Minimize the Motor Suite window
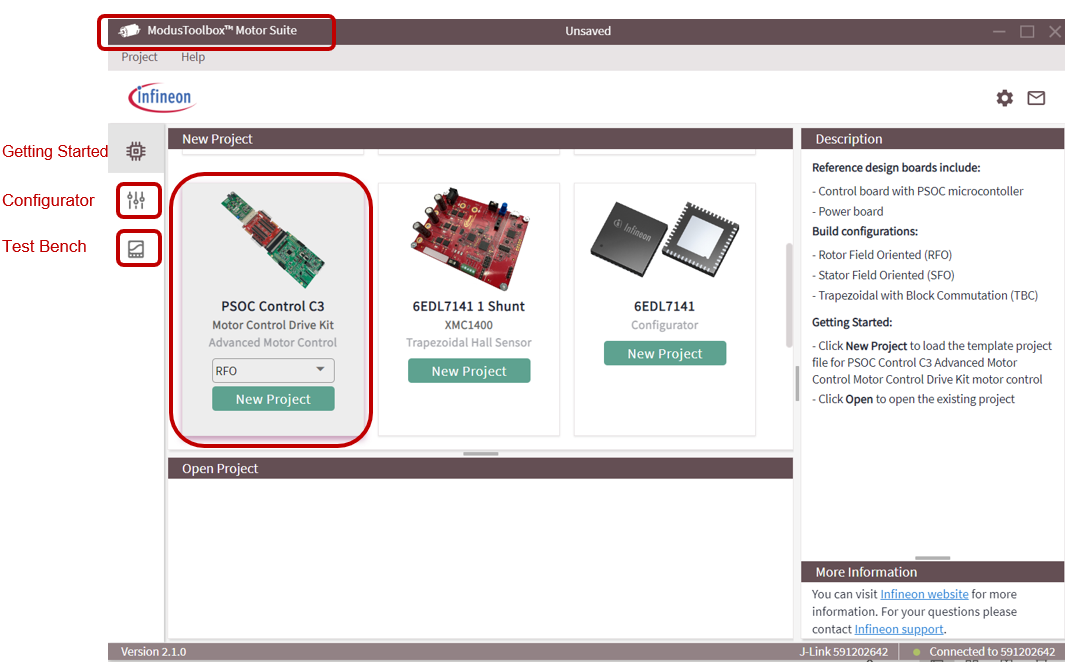 click(999, 31)
